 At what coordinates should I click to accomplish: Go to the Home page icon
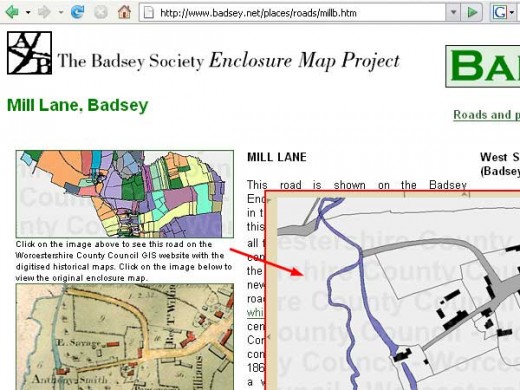click(124, 12)
